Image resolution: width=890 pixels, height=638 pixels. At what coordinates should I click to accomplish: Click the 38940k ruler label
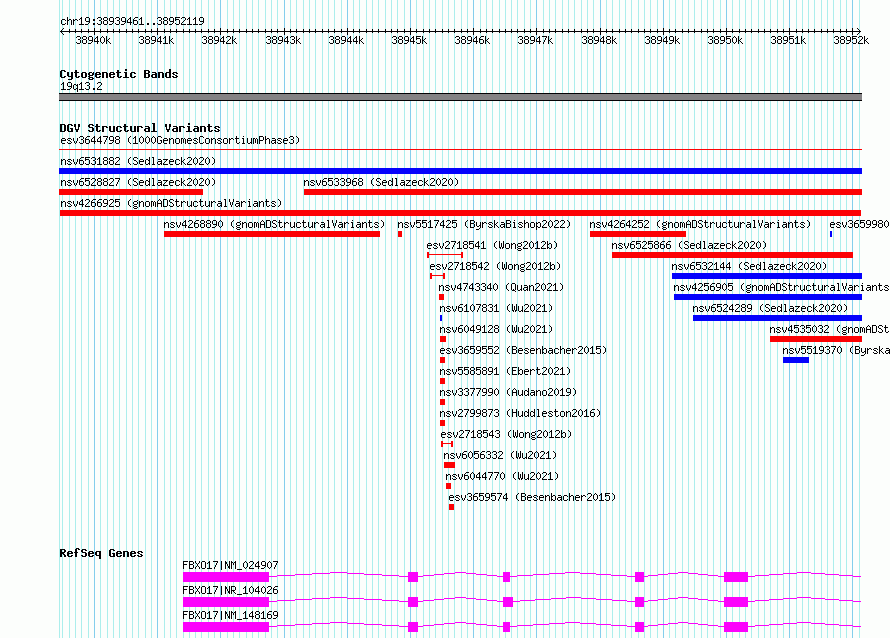click(x=93, y=40)
